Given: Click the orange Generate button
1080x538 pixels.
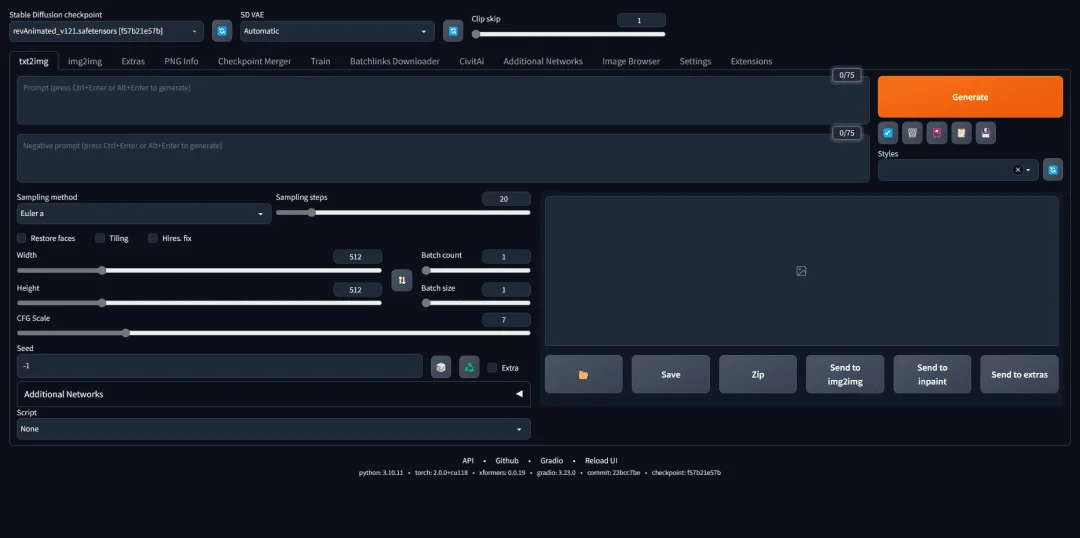Looking at the screenshot, I should [x=970, y=97].
